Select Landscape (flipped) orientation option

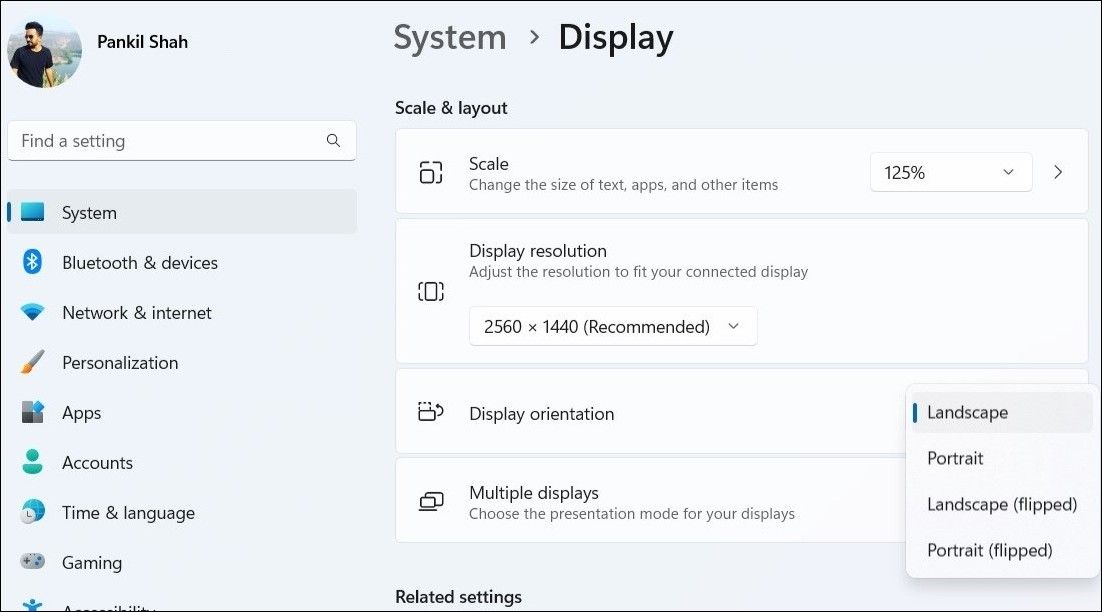point(1001,504)
